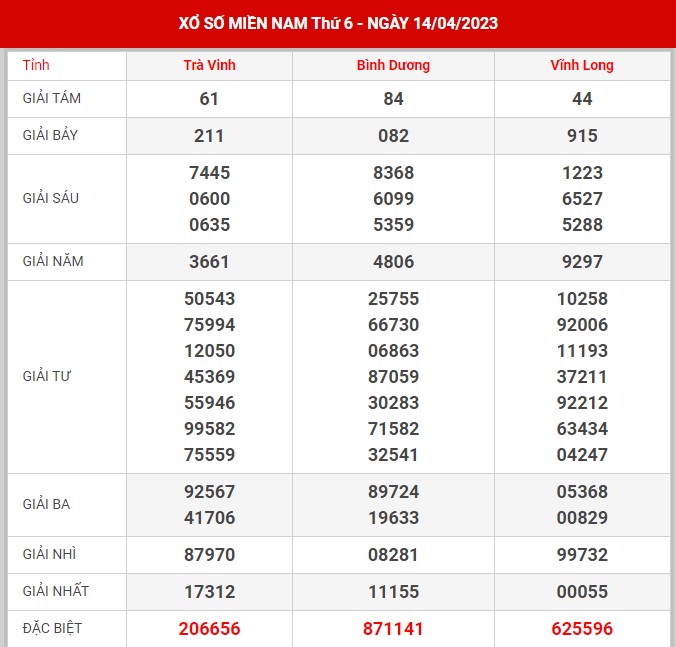
Task: Click number 5288 in Giải Sáu
Action: tap(582, 225)
